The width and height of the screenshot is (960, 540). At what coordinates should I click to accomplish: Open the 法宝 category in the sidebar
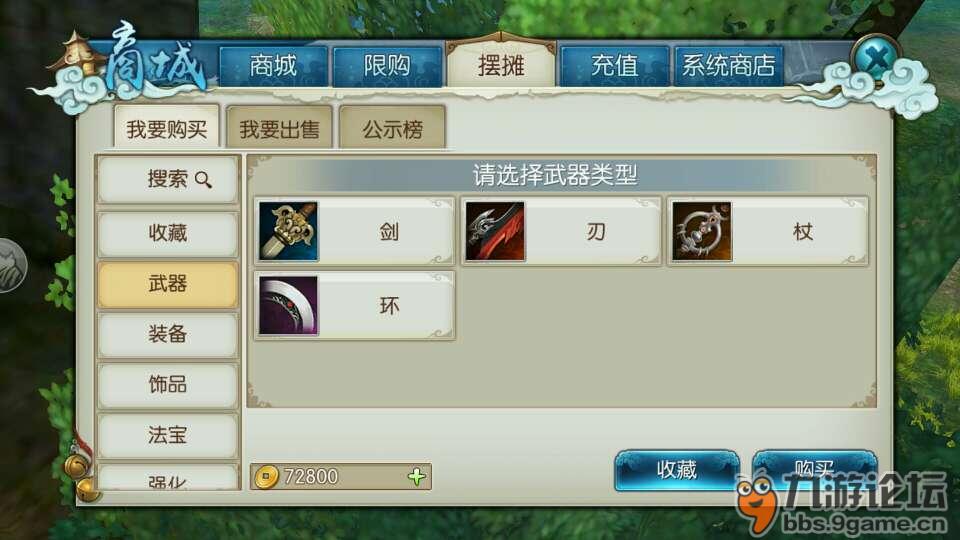tap(168, 435)
